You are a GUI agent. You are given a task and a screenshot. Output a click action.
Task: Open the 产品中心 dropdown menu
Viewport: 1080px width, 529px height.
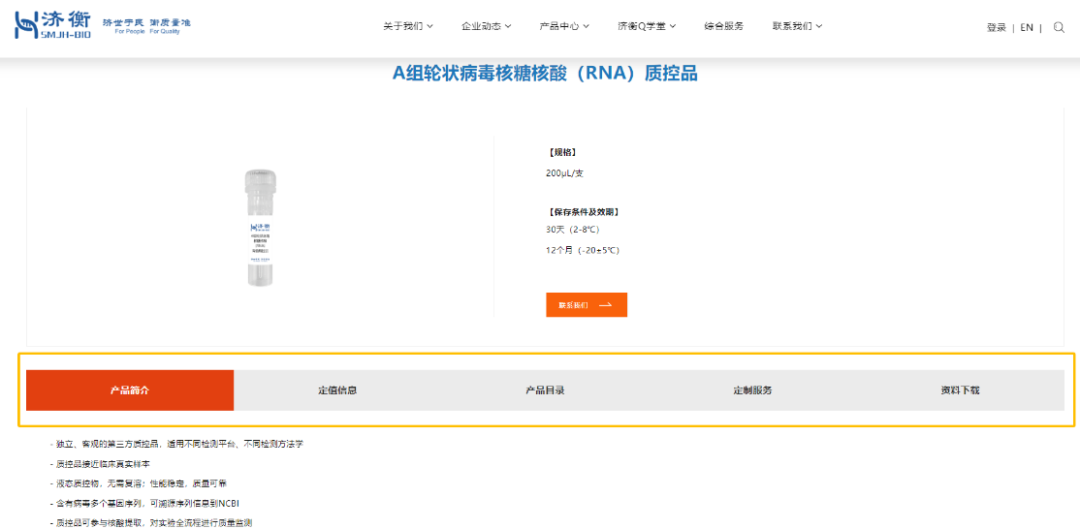[x=564, y=27]
